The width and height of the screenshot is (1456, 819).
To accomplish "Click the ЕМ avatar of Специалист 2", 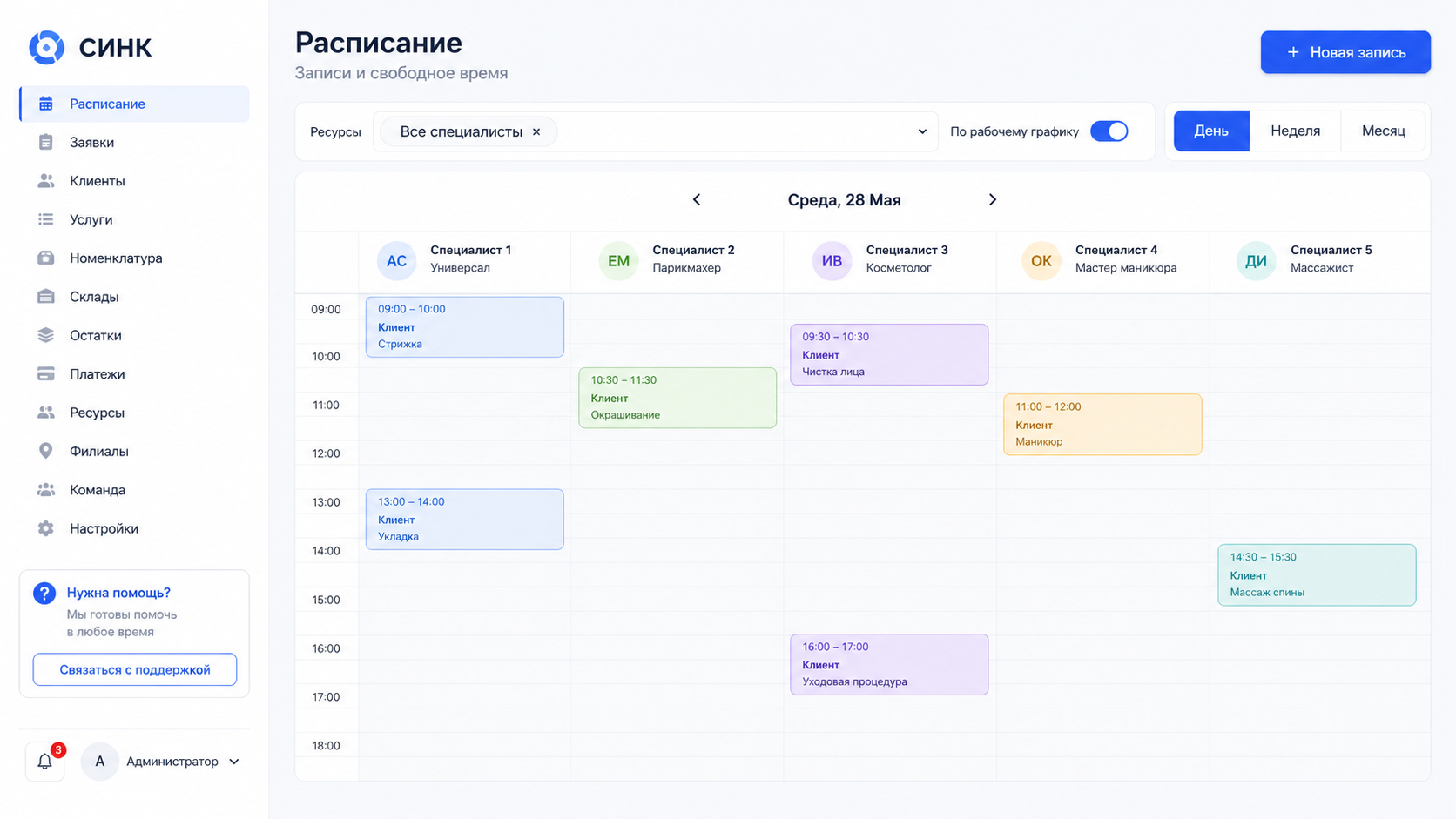I will pyautogui.click(x=618, y=260).
